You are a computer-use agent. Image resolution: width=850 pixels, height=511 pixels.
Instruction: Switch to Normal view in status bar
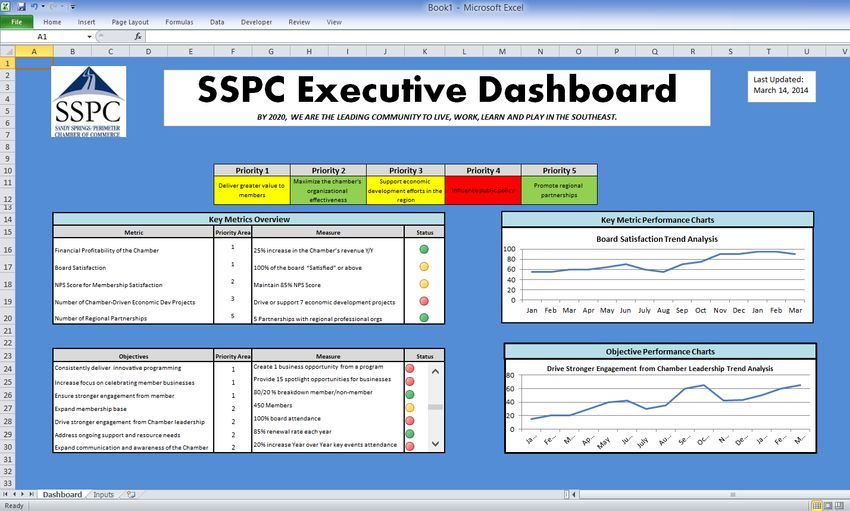pos(817,506)
